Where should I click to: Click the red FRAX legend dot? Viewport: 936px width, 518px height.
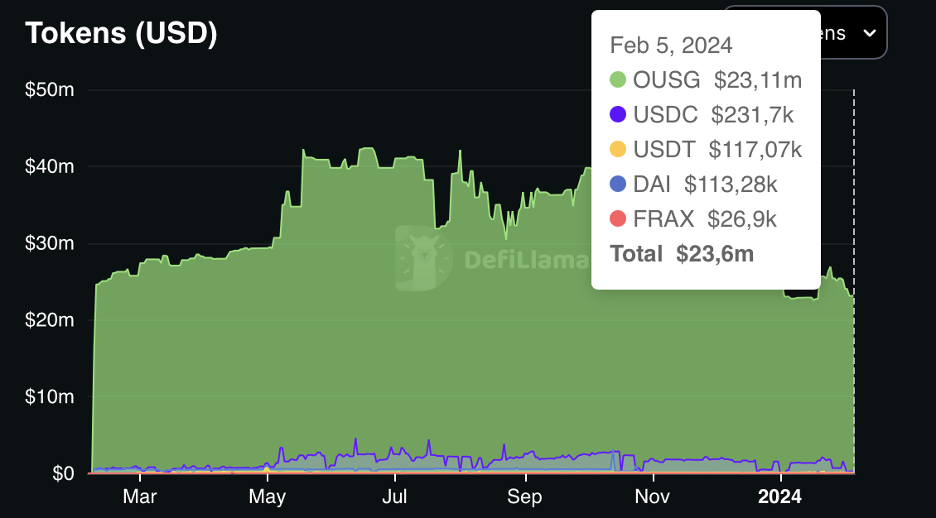tap(618, 218)
